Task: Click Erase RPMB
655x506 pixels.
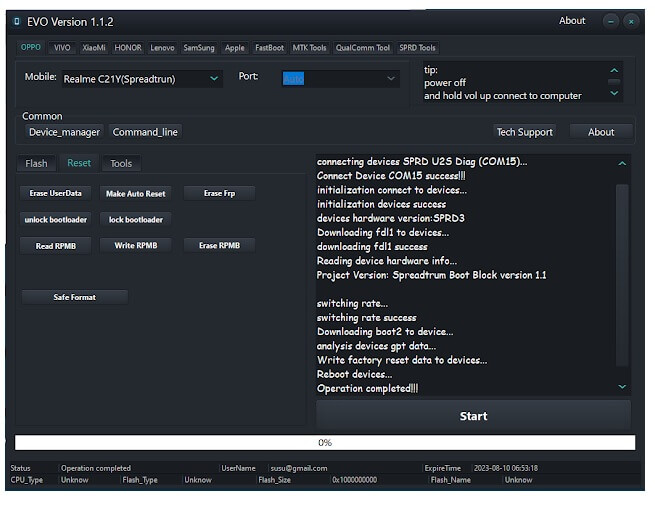Action: 219,245
